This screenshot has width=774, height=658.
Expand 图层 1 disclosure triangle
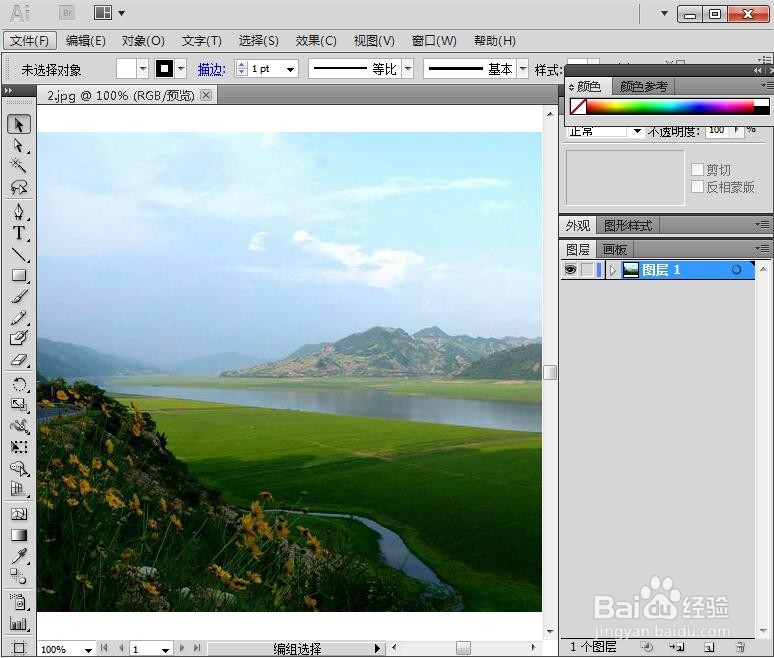[613, 270]
